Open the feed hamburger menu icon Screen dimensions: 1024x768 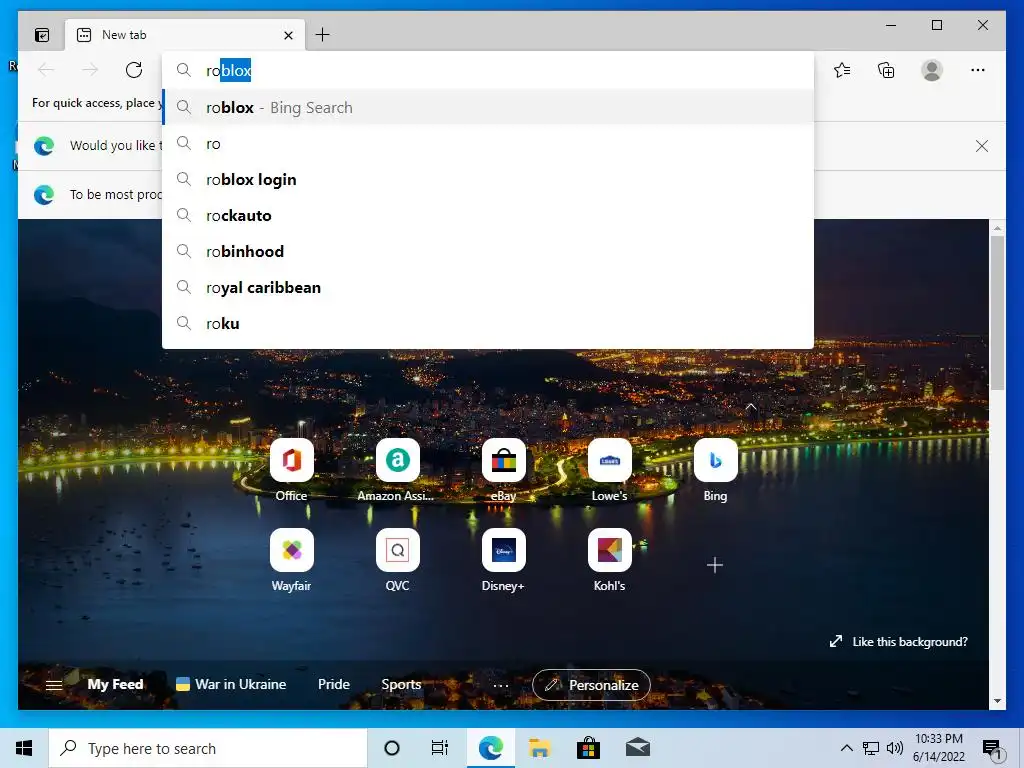coord(54,685)
